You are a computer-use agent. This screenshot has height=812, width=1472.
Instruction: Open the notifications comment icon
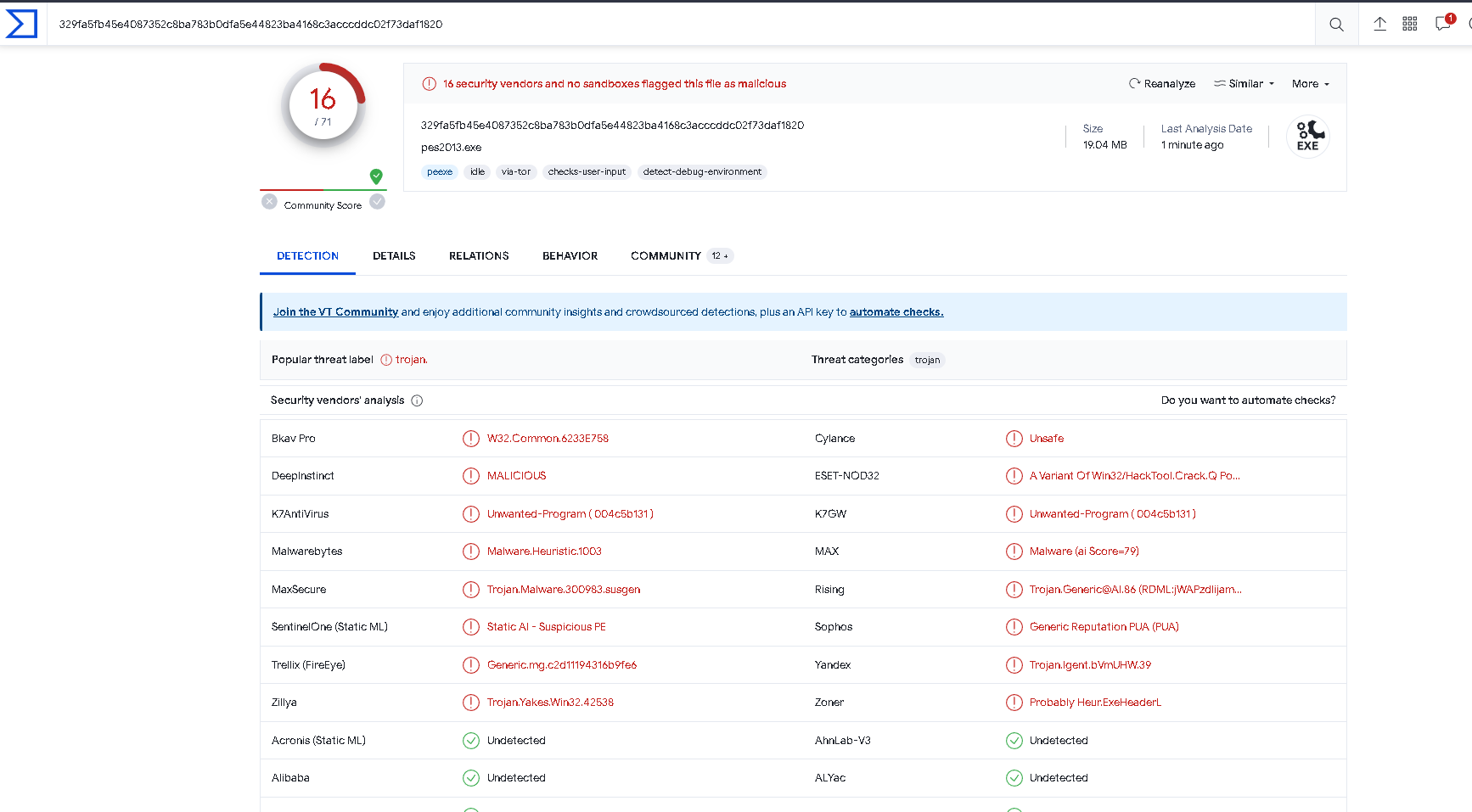1443,24
